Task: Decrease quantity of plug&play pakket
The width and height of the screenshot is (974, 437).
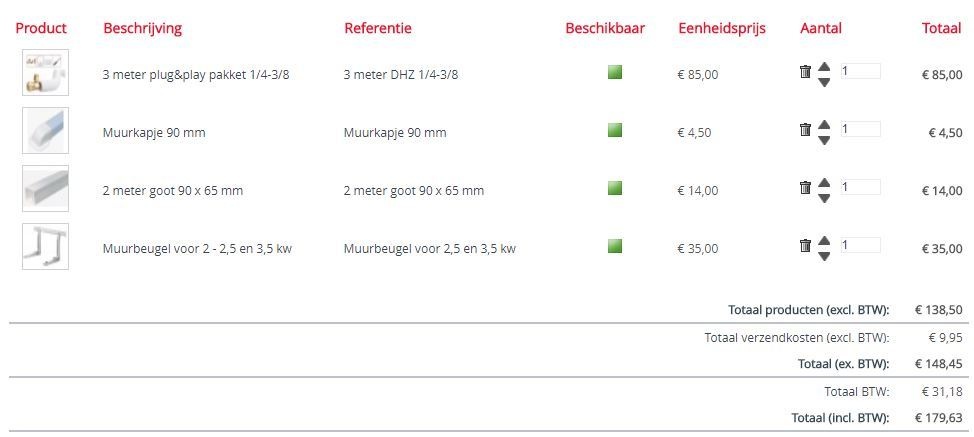Action: coord(824,82)
